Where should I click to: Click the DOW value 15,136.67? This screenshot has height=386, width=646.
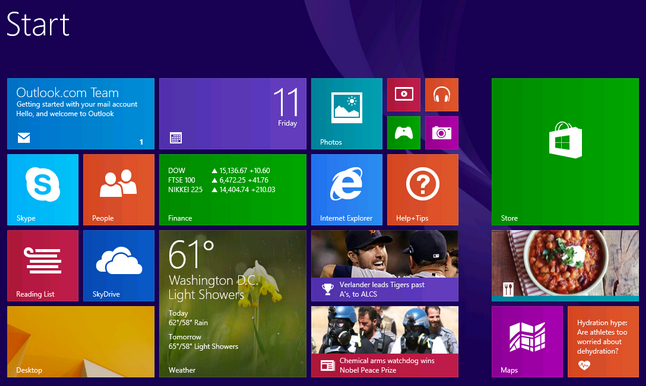pyautogui.click(x=233, y=171)
